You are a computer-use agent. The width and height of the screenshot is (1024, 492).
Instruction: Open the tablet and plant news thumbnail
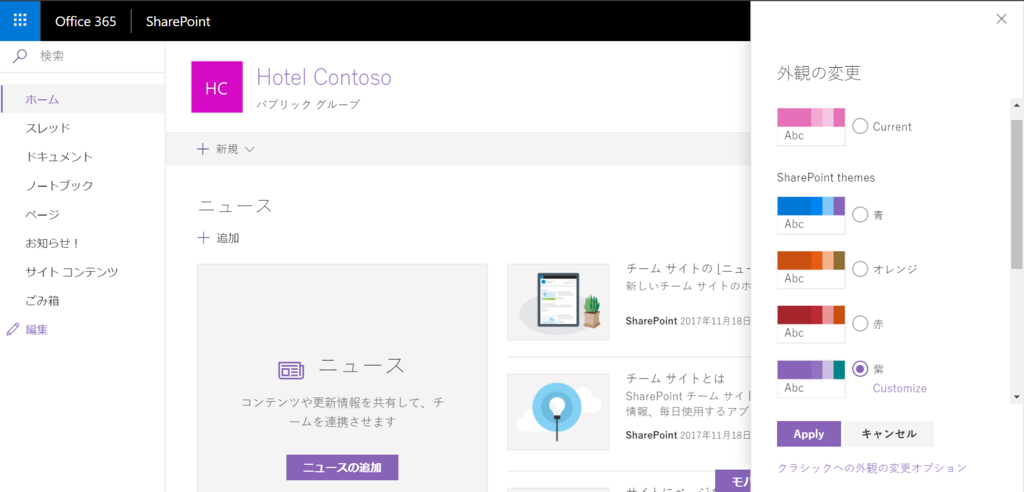point(558,302)
